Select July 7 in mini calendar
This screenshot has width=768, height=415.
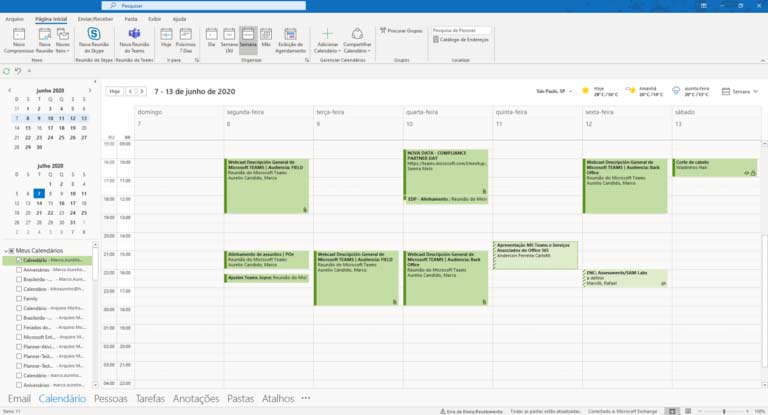(39, 194)
